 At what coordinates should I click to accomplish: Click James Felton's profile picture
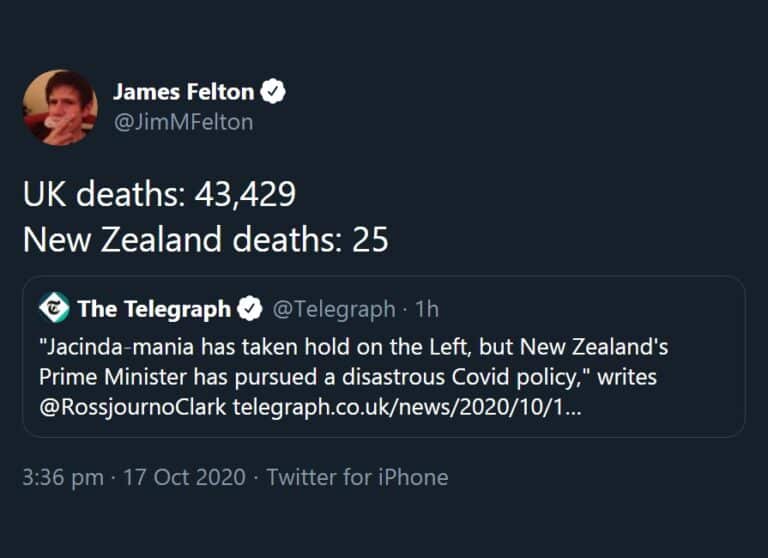[60, 108]
